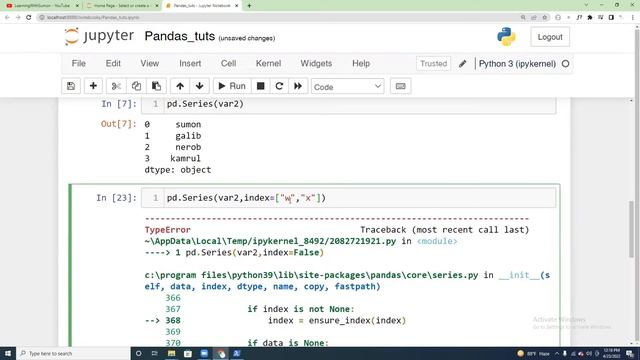Open a new browser tab
The height and width of the screenshot is (360, 640).
[x=249, y=6]
